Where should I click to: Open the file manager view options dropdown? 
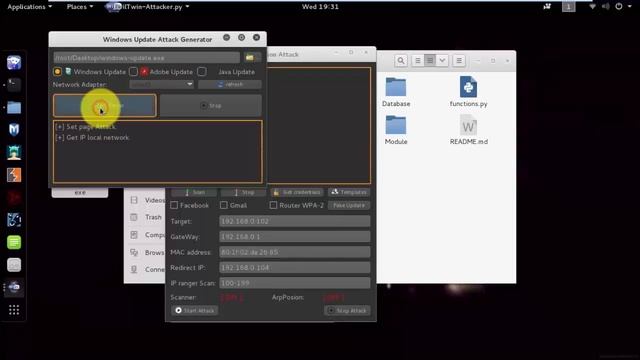(x=442, y=61)
